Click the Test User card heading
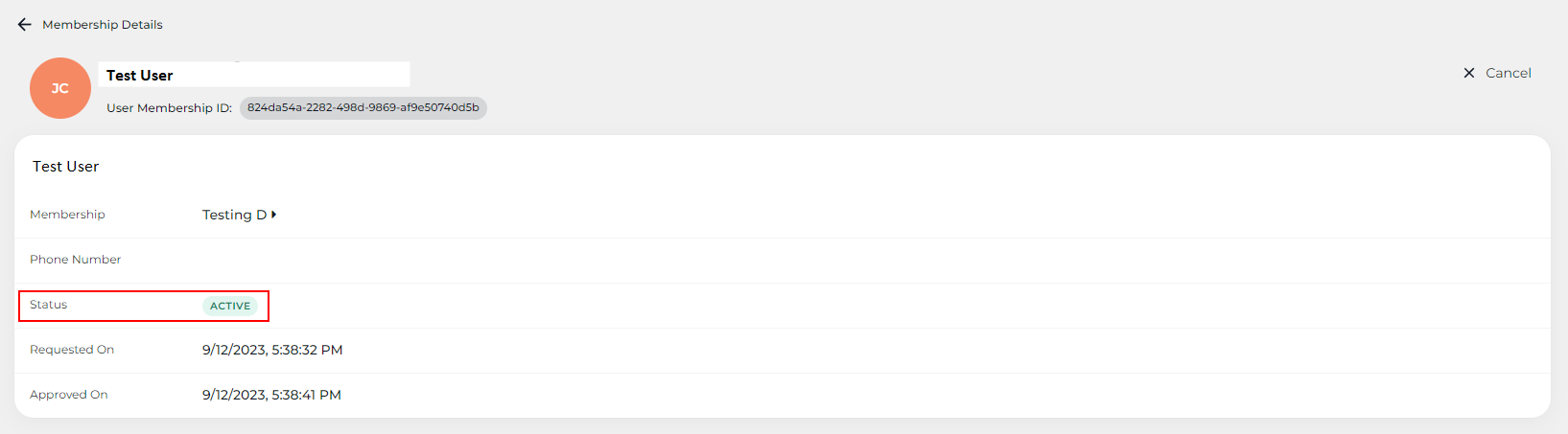Image resolution: width=1568 pixels, height=434 pixels. tap(66, 167)
